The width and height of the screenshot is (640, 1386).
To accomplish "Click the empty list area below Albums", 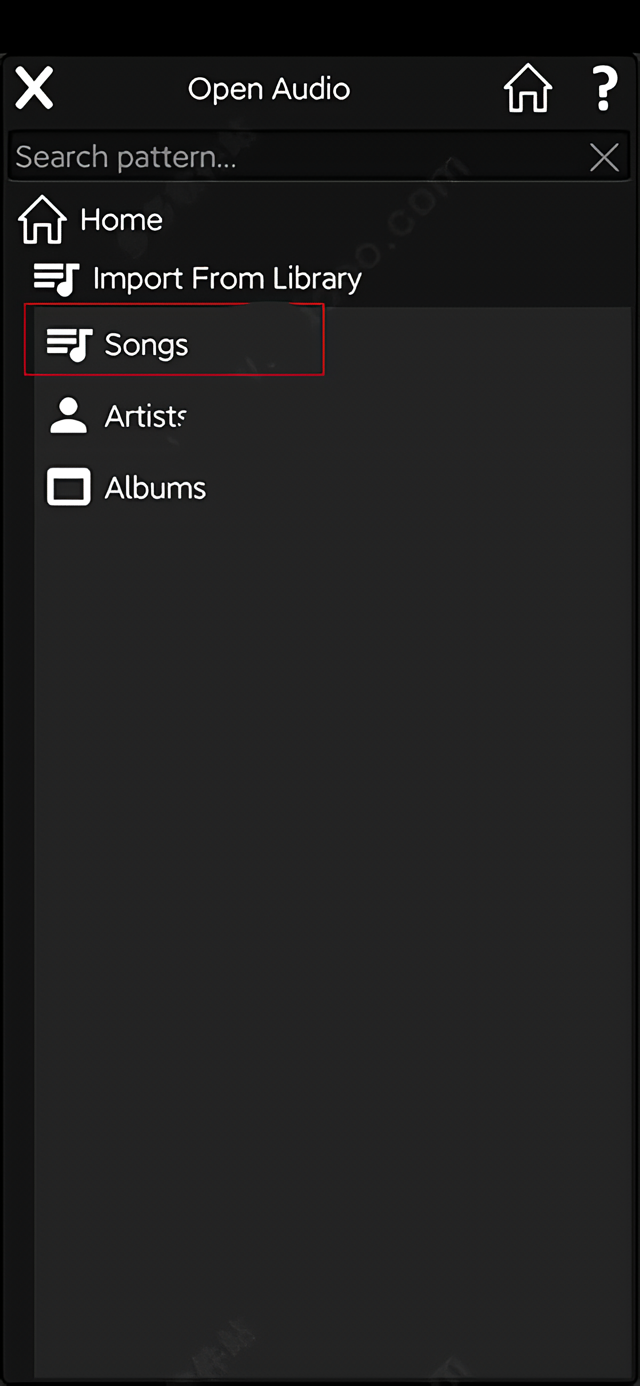I will (x=330, y=850).
